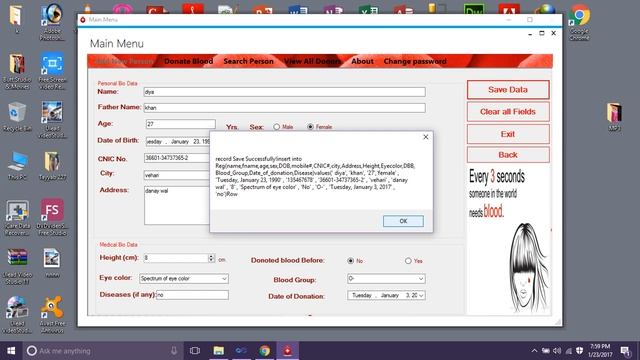Adjust the Height spinner arrows
This screenshot has height=360, width=640.
click(211, 258)
